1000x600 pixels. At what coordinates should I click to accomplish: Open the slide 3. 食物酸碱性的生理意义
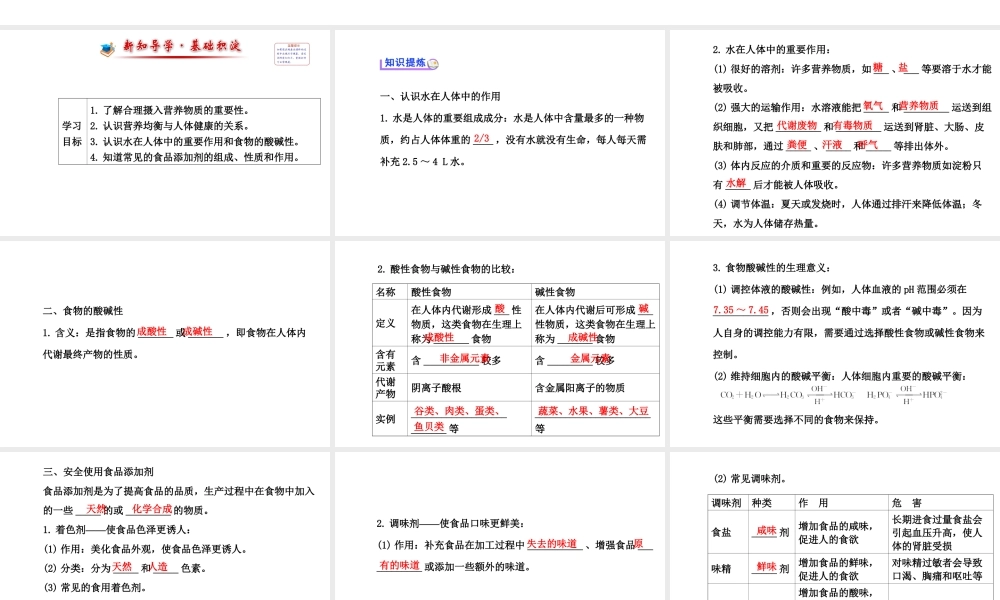tap(835, 344)
